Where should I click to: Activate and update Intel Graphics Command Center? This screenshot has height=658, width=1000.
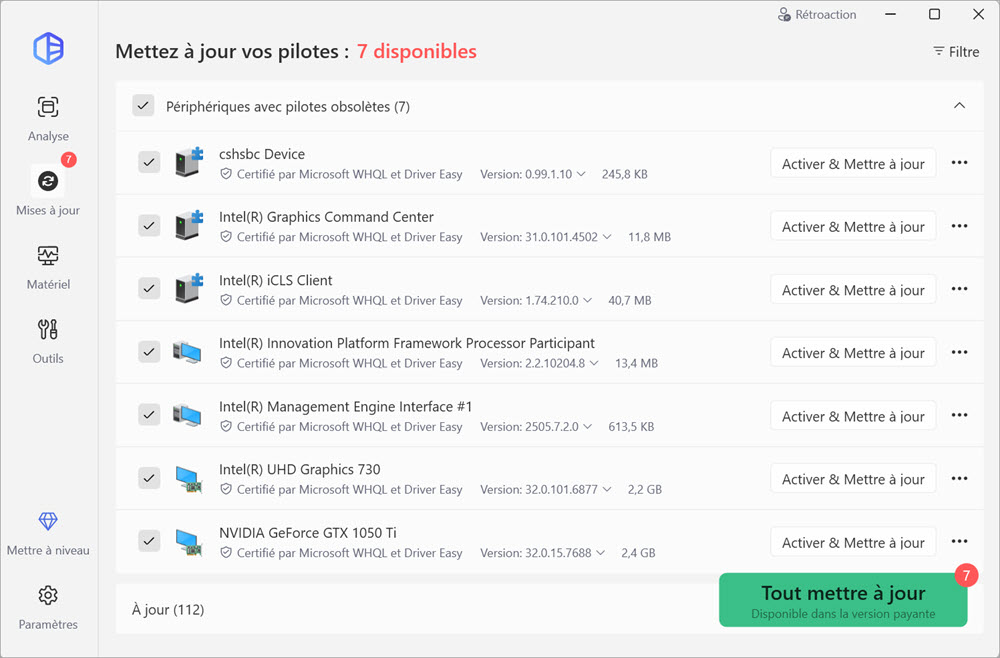853,226
